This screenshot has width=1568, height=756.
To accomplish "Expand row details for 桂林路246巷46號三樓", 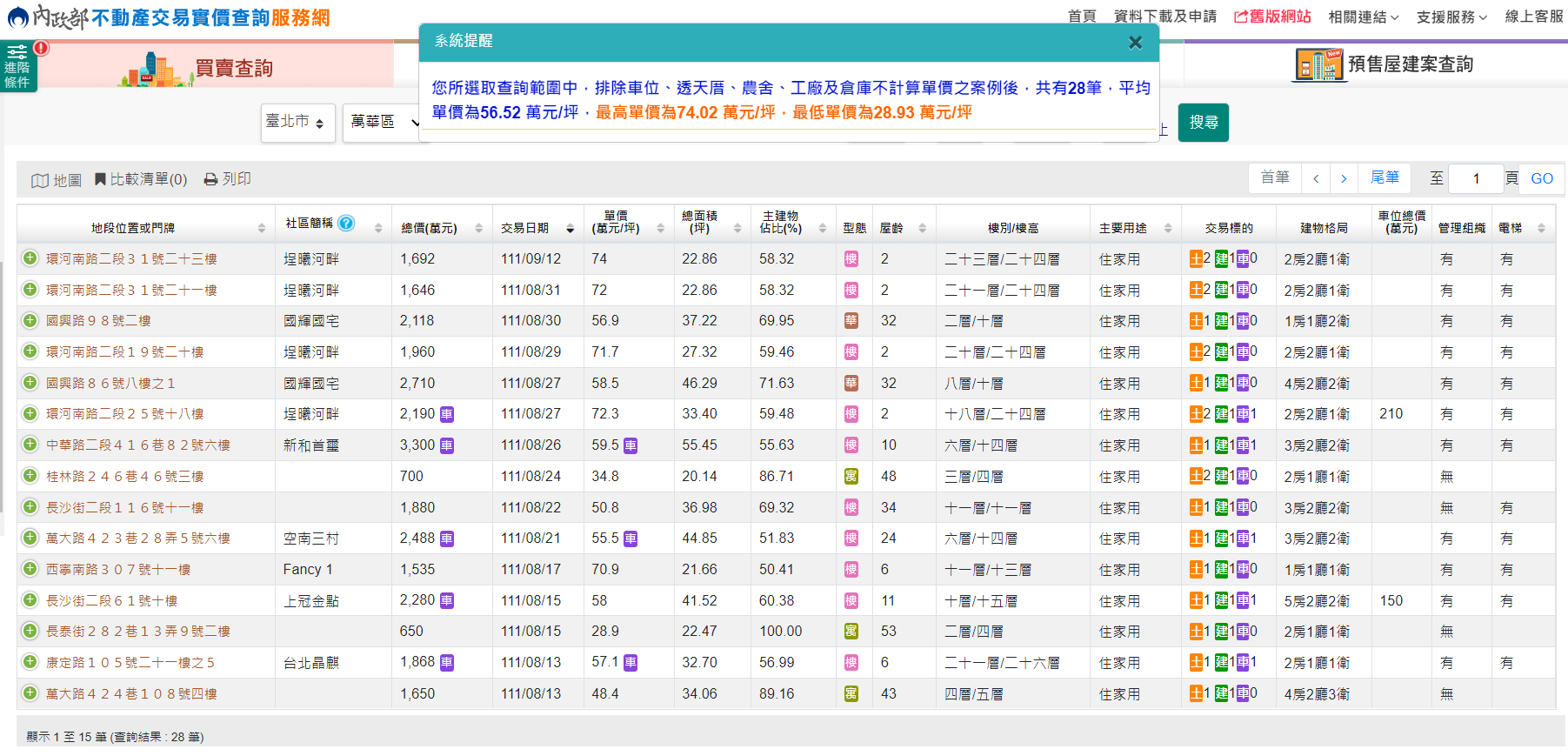I will click(30, 476).
